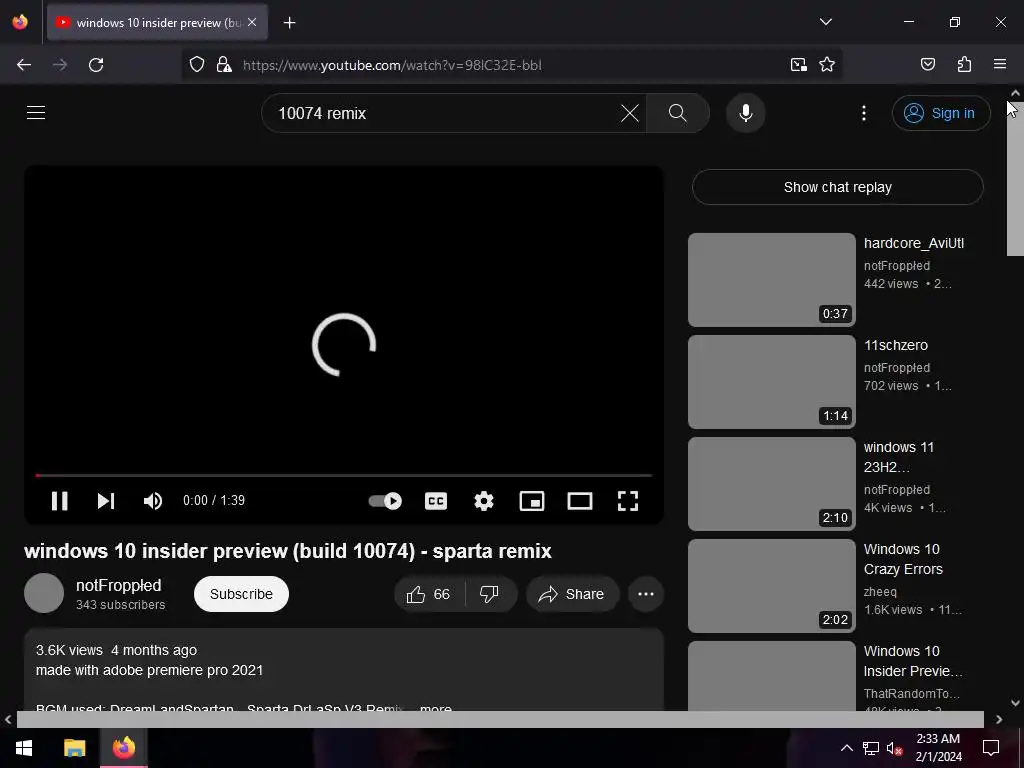Open YouTube settings three-dot menu
The height and width of the screenshot is (768, 1024).
(864, 113)
